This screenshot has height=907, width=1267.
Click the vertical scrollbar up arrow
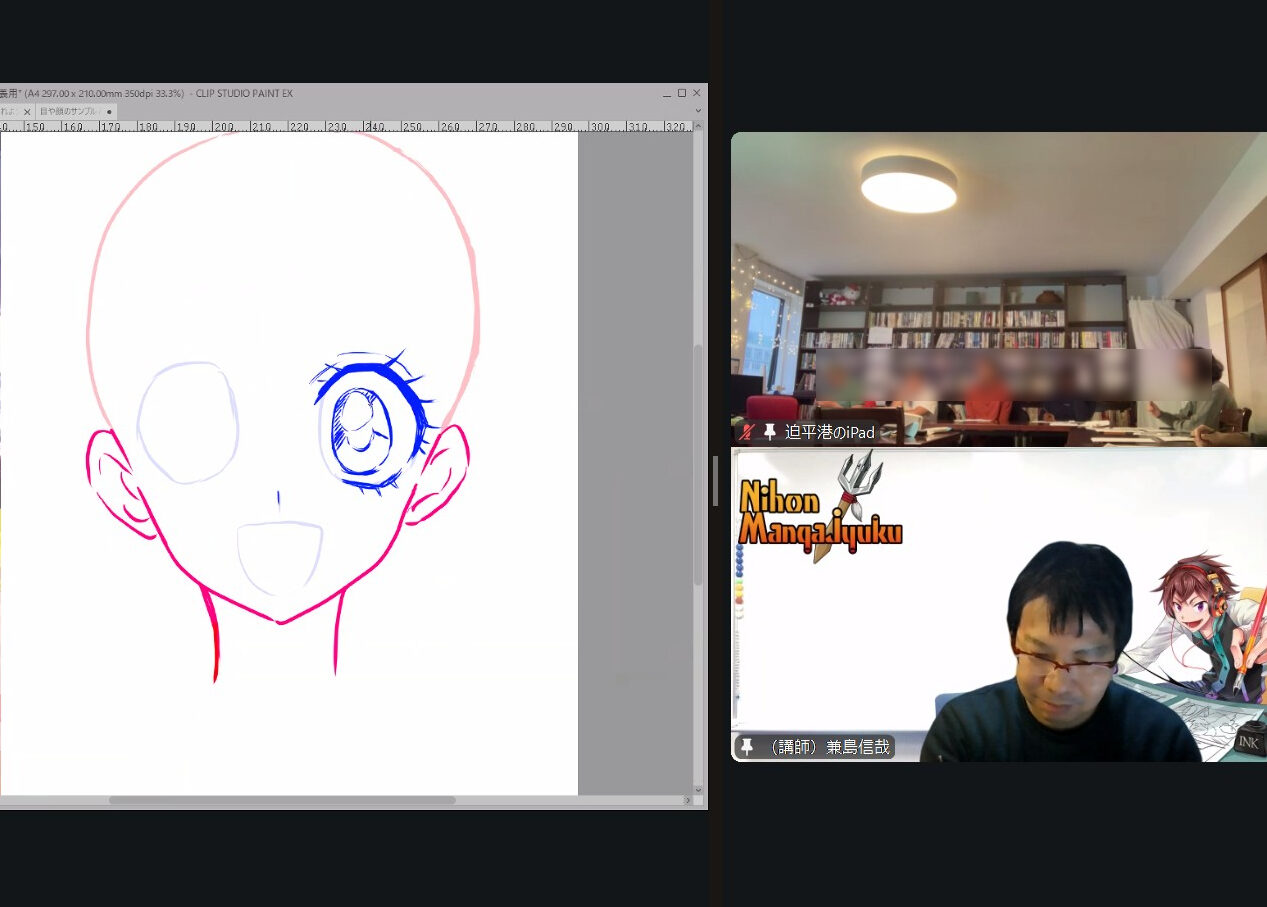point(698,127)
